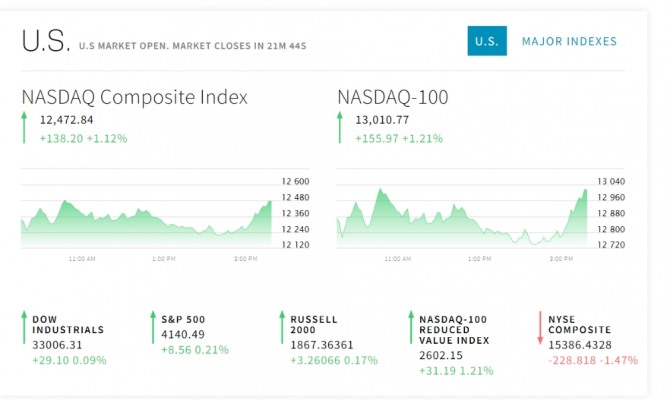Viewport: 670px width, 400px height.
Task: Open the NASDAQ-100 title link
Action: (393, 97)
